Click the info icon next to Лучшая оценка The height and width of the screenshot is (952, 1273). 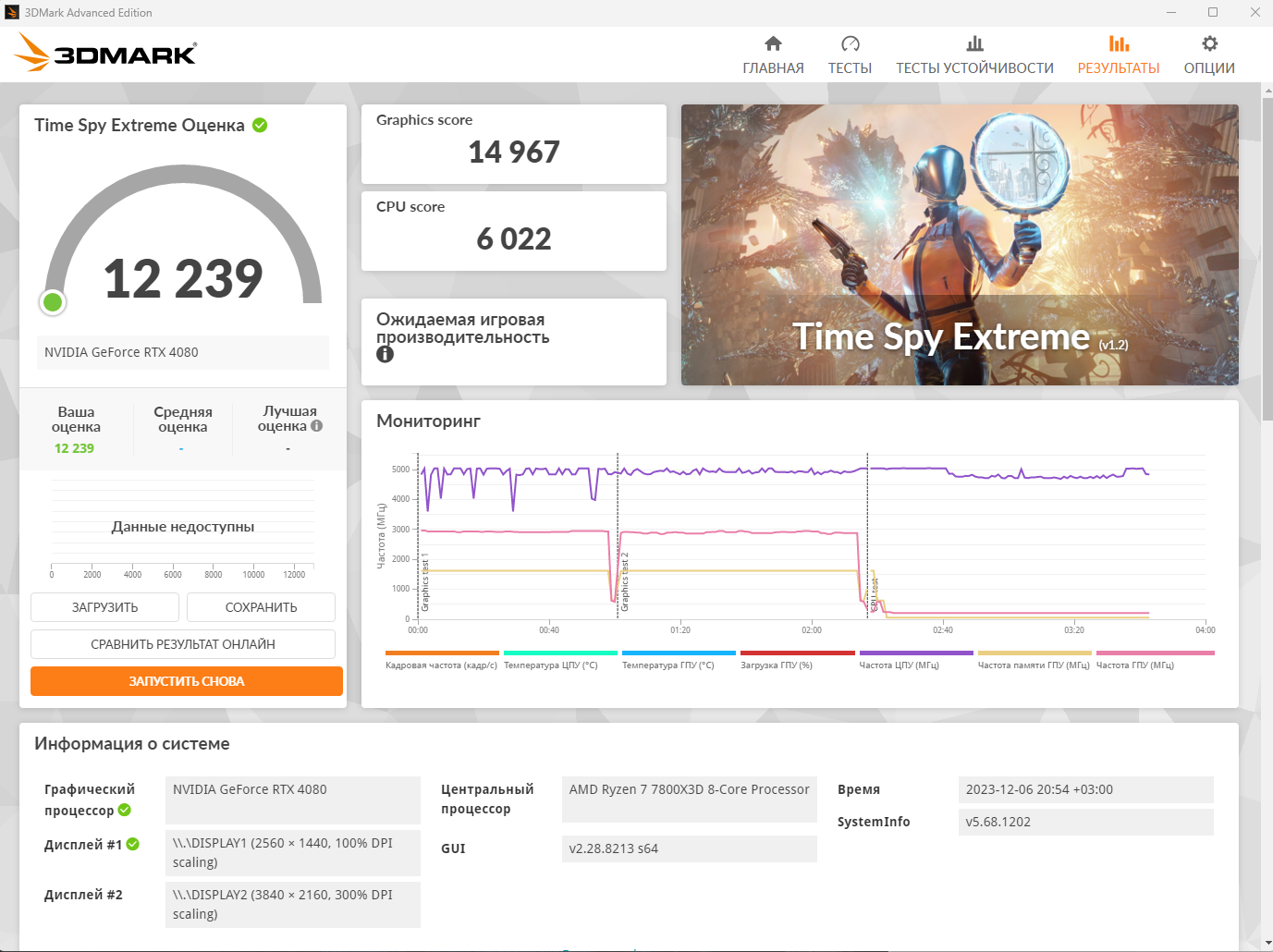click(x=316, y=426)
